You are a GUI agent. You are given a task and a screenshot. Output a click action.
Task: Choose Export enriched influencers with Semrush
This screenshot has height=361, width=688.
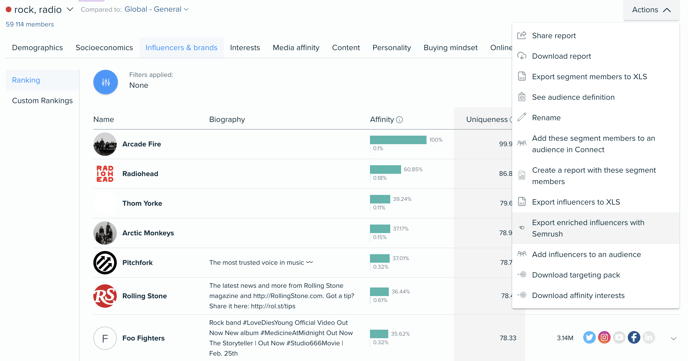coord(595,228)
